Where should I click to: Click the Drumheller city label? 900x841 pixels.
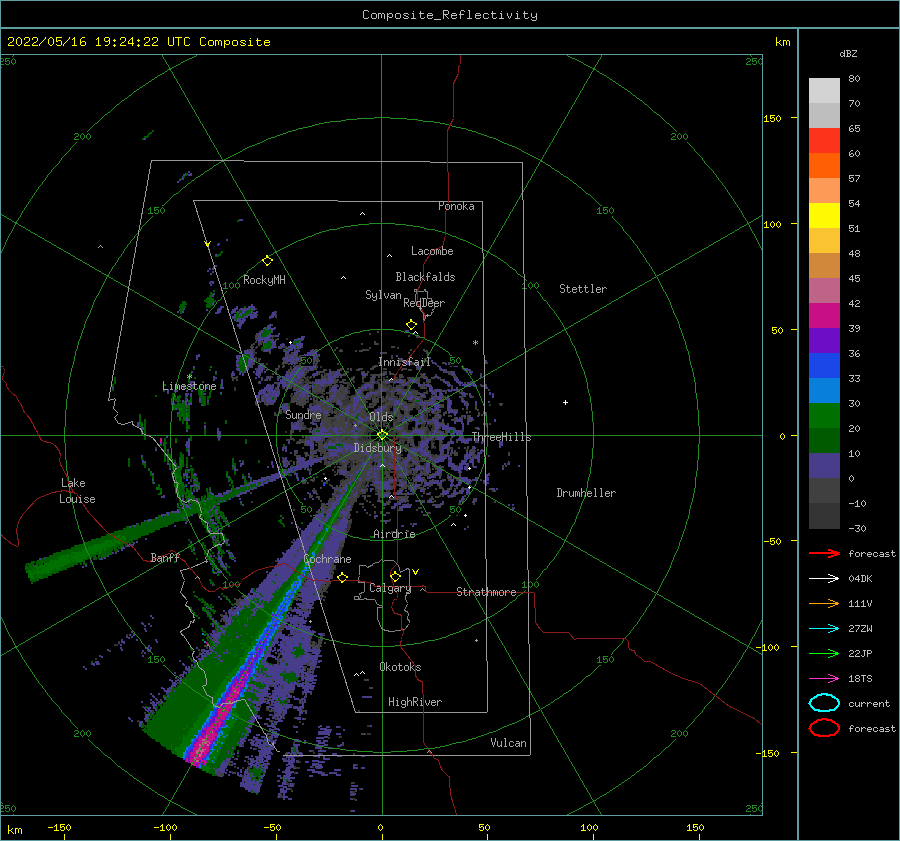point(586,493)
